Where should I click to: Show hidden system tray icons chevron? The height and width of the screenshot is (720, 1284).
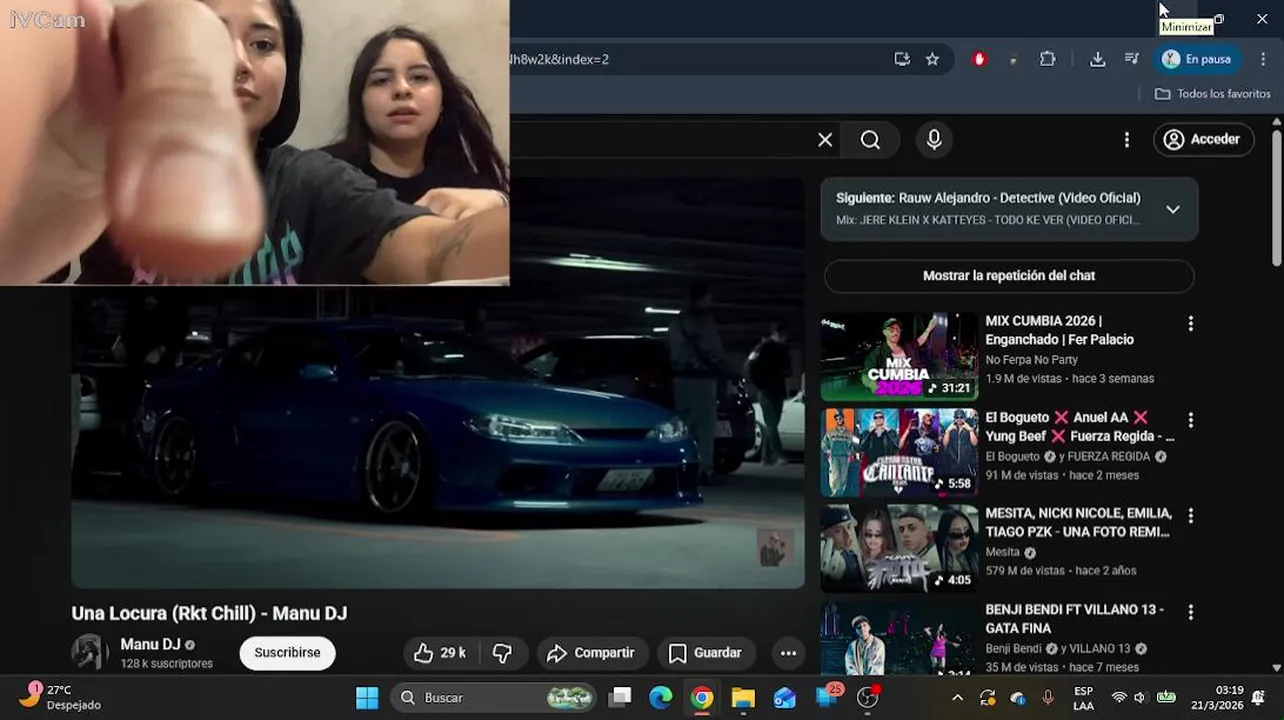pyautogui.click(x=957, y=698)
